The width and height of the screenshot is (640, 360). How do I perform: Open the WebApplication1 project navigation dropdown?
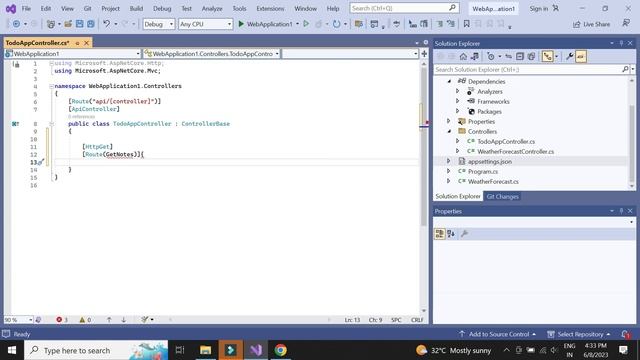[x=72, y=53]
